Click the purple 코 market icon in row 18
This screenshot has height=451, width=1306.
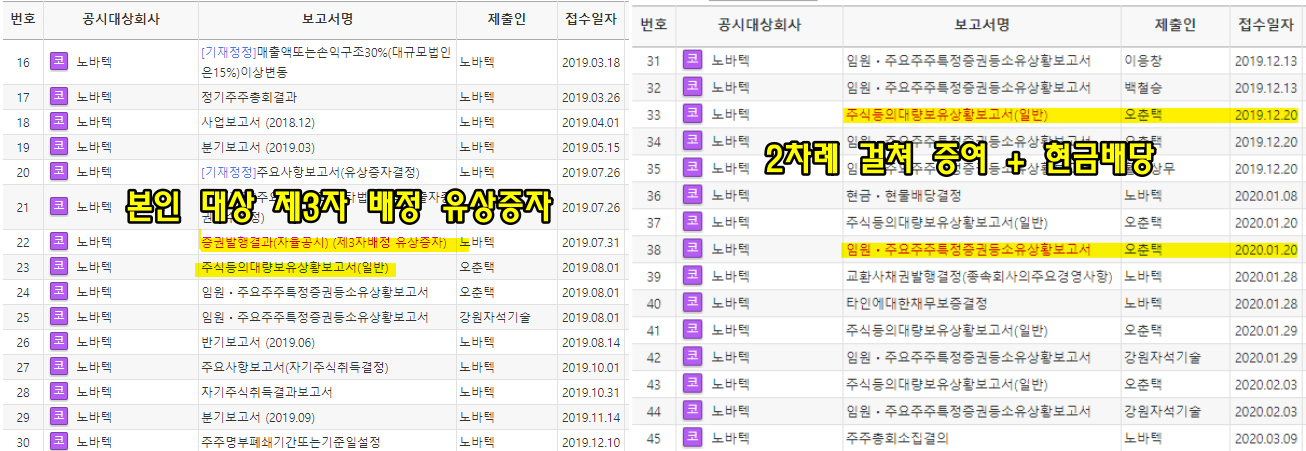[59, 122]
